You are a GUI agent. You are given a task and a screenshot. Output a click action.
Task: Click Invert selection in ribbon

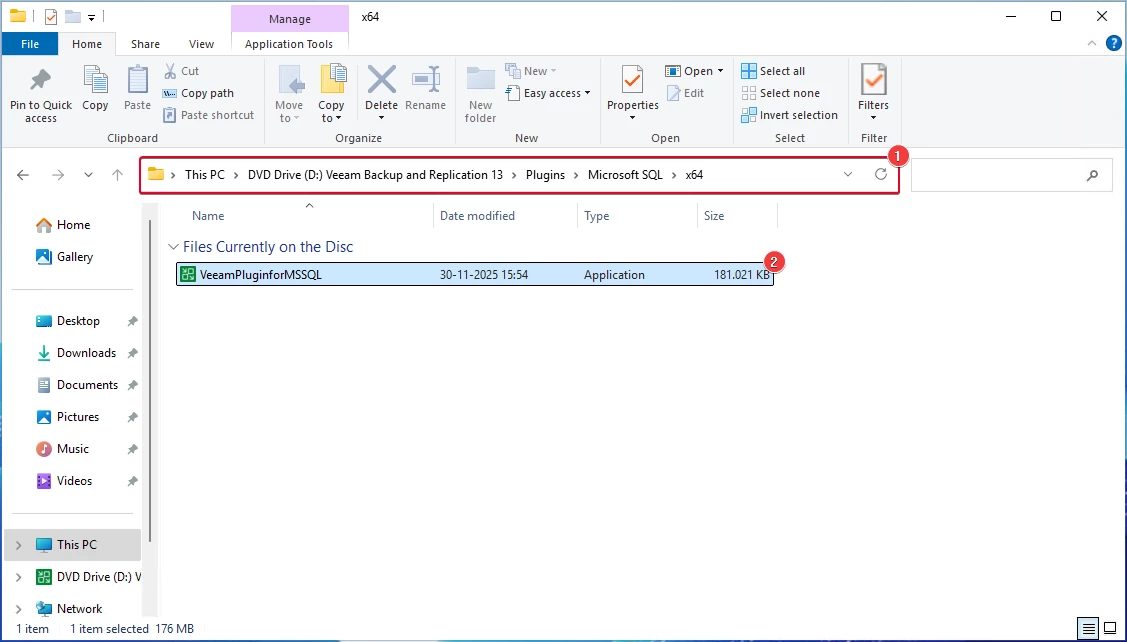pyautogui.click(x=789, y=115)
